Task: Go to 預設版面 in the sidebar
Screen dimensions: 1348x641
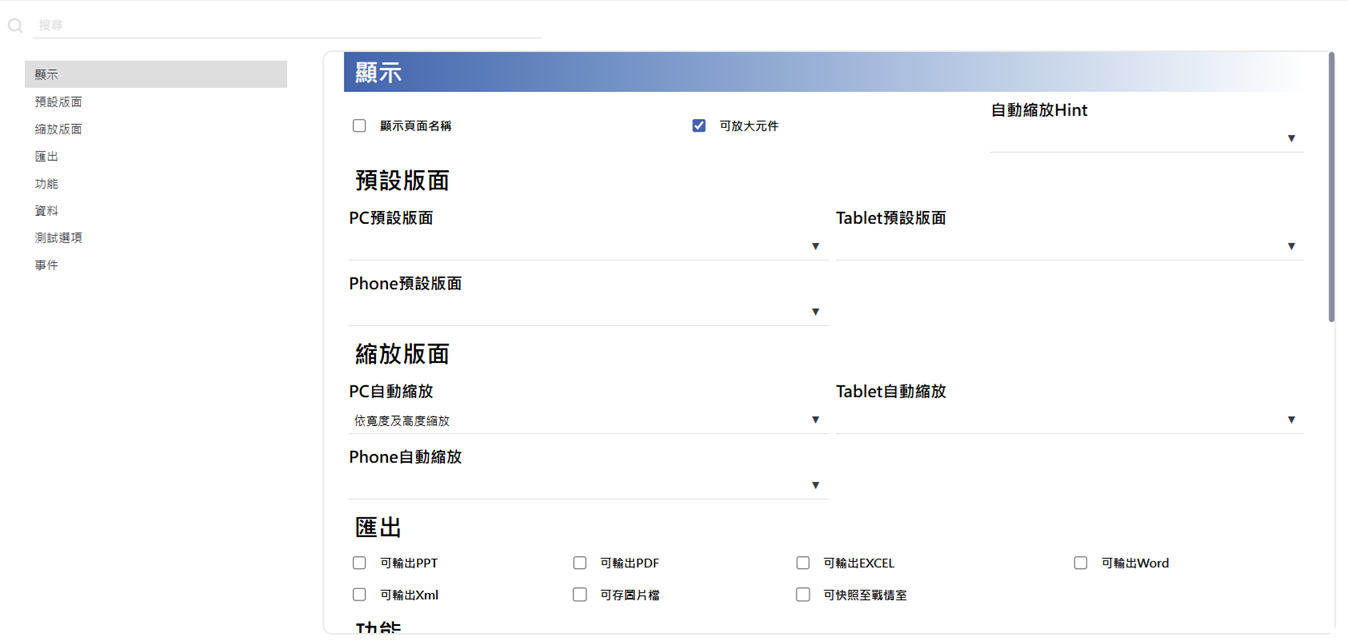Action: (58, 102)
